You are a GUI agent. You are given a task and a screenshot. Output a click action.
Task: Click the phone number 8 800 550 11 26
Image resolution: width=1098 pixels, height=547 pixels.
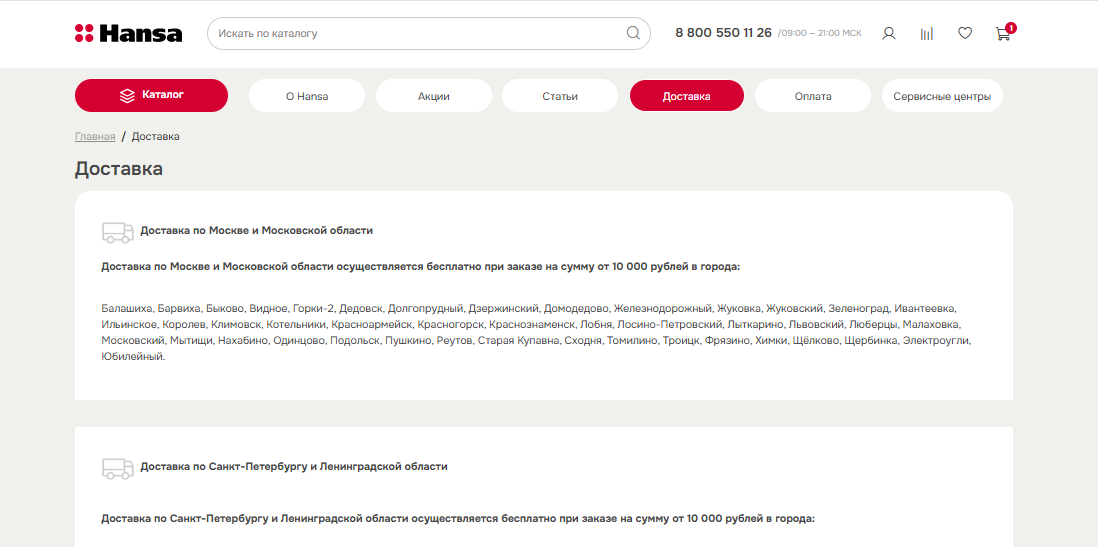[723, 33]
